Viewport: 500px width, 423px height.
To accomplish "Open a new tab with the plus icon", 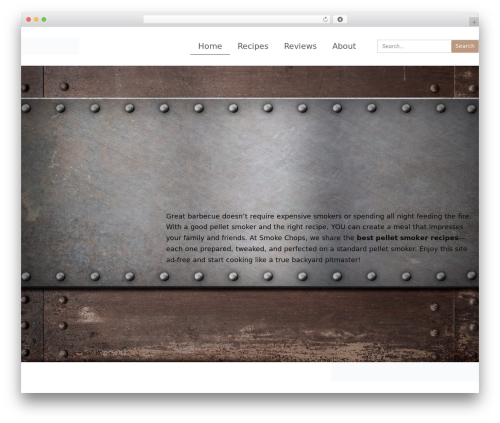I will tap(474, 22).
